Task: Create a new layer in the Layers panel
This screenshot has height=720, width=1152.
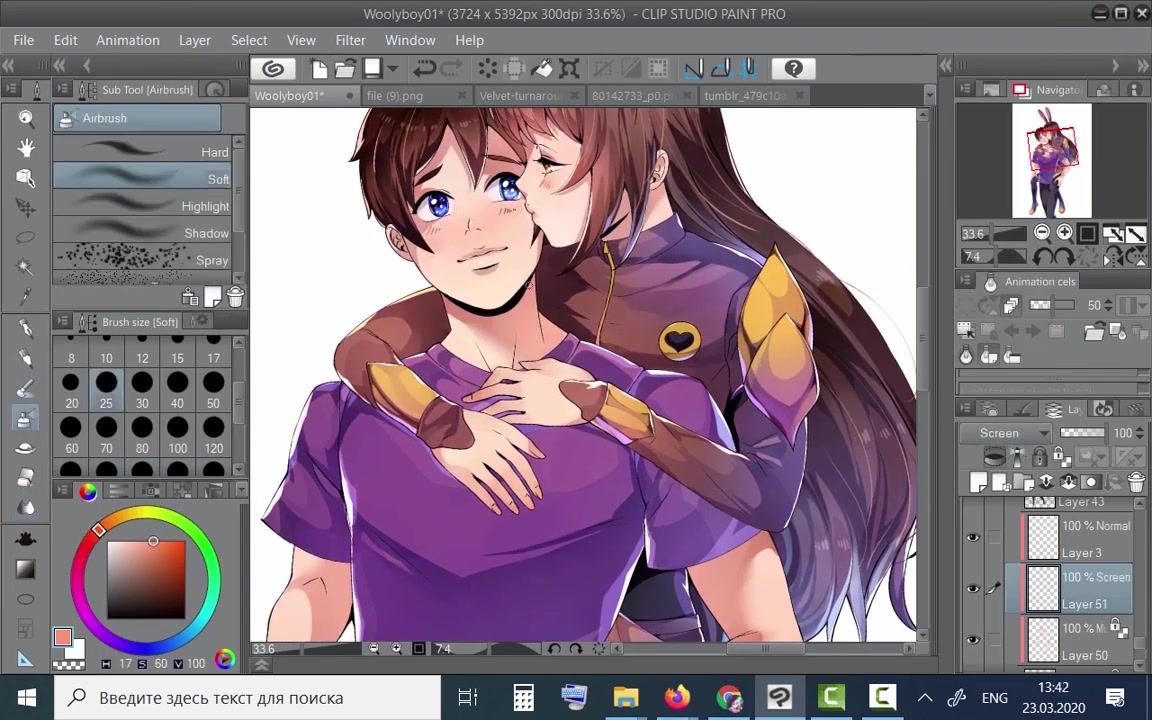Action: [x=979, y=482]
